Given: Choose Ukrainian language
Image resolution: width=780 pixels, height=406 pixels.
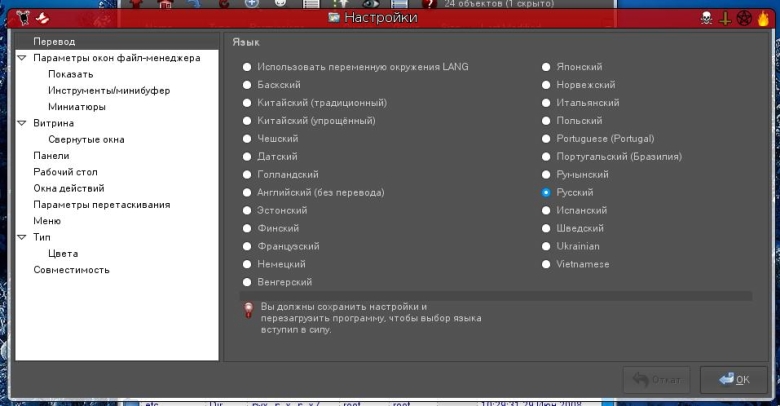Looking at the screenshot, I should [x=546, y=246].
